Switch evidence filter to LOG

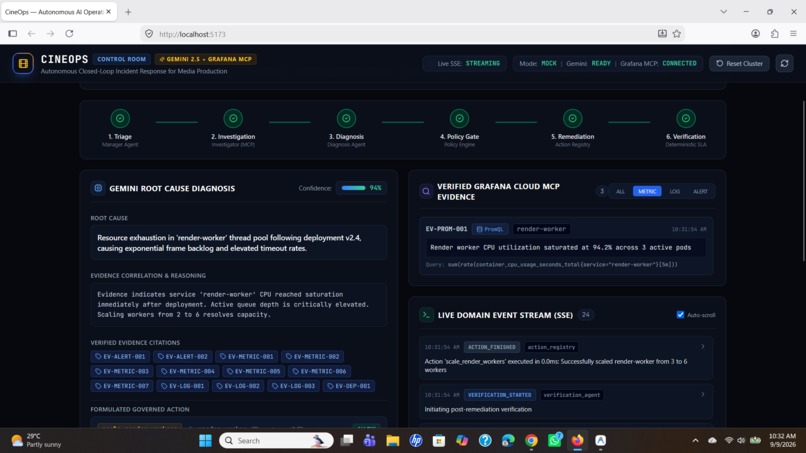click(674, 191)
